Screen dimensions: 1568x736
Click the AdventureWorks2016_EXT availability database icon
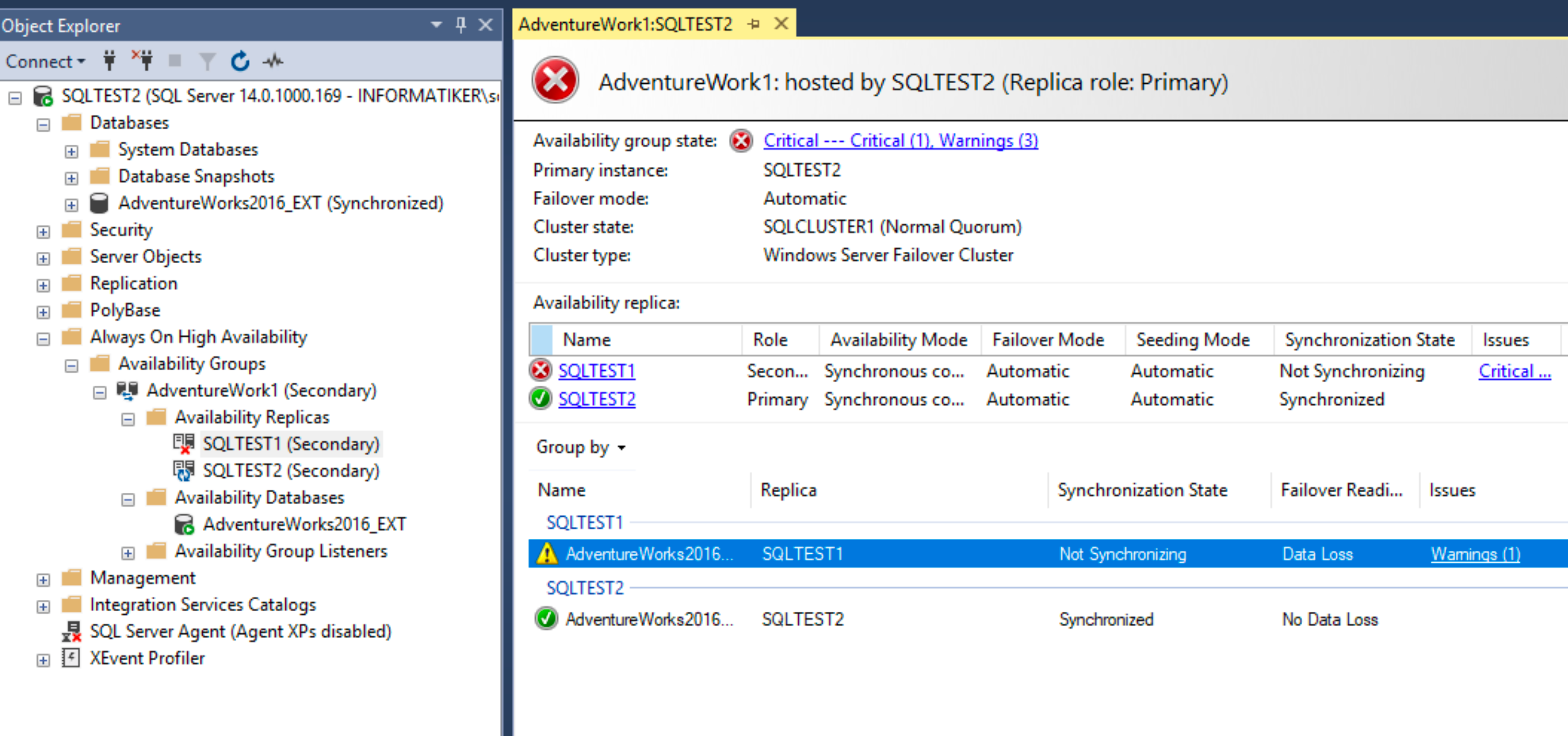tap(184, 524)
